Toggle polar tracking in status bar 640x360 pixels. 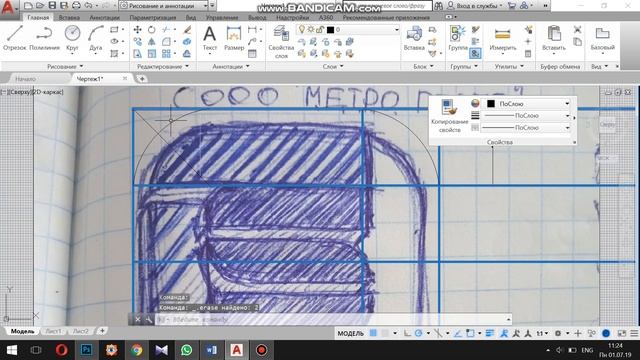[418, 333]
